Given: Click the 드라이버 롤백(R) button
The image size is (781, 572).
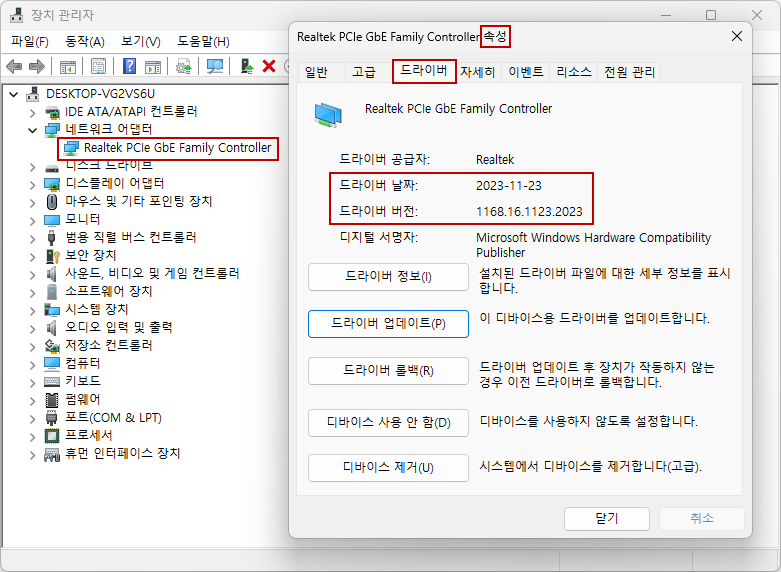Looking at the screenshot, I should tap(388, 371).
